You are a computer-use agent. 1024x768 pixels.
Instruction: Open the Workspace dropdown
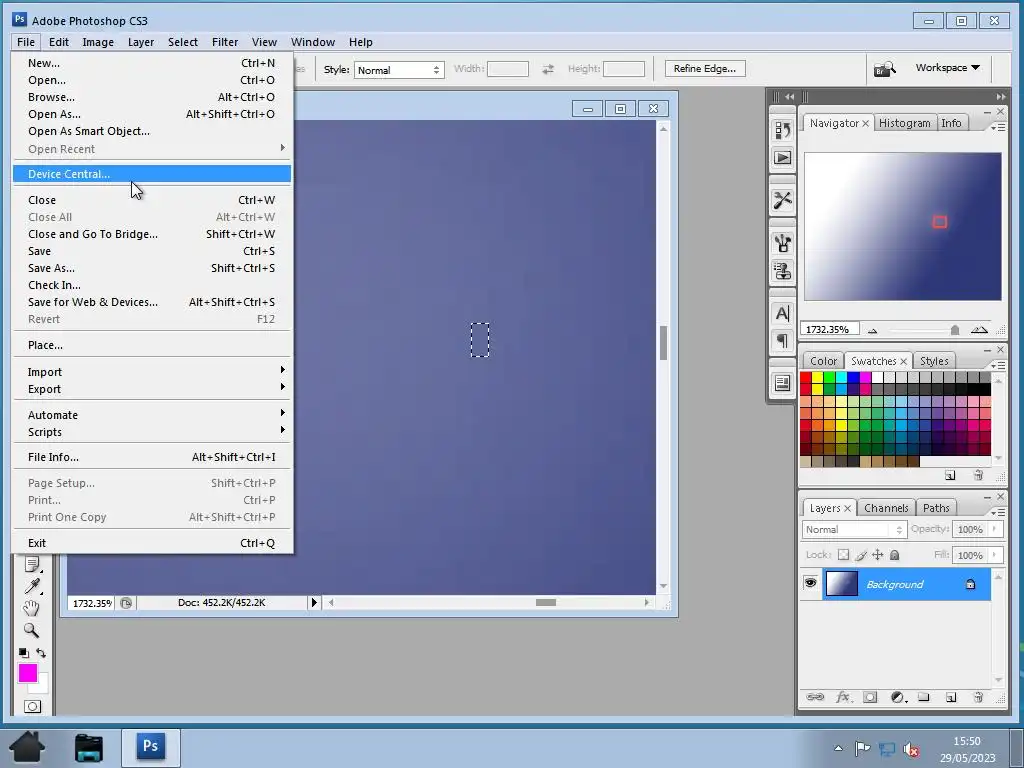tap(947, 68)
